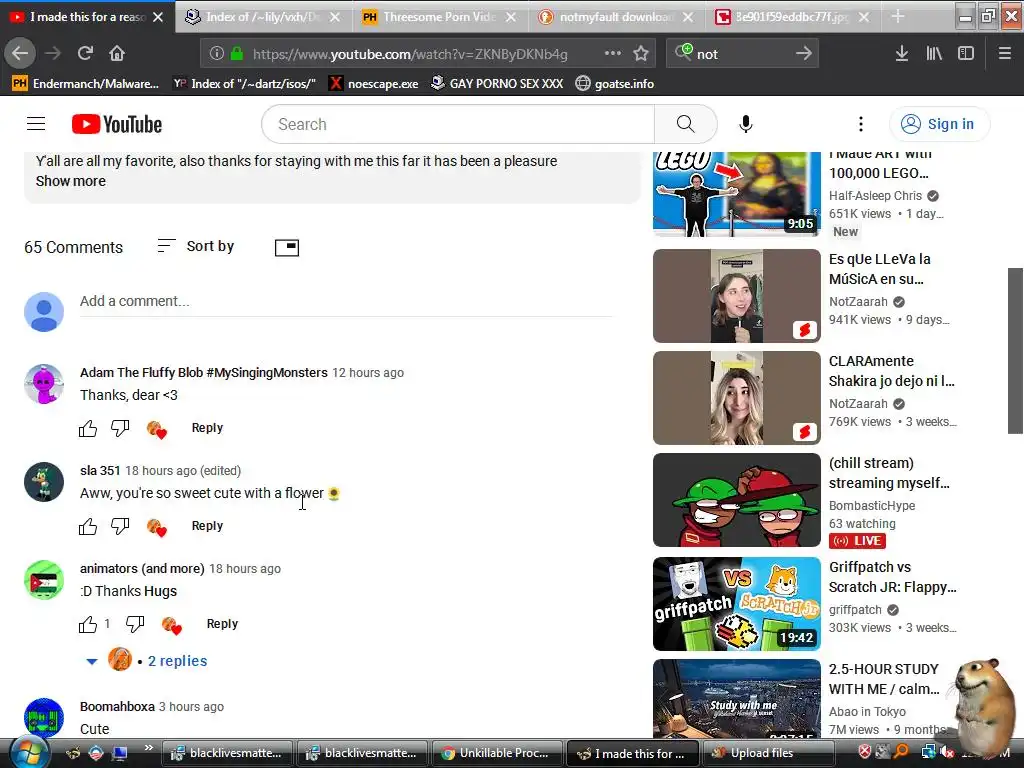Image resolution: width=1024 pixels, height=768 pixels.
Task: Dislike the sla 351 comment
Action: click(120, 526)
